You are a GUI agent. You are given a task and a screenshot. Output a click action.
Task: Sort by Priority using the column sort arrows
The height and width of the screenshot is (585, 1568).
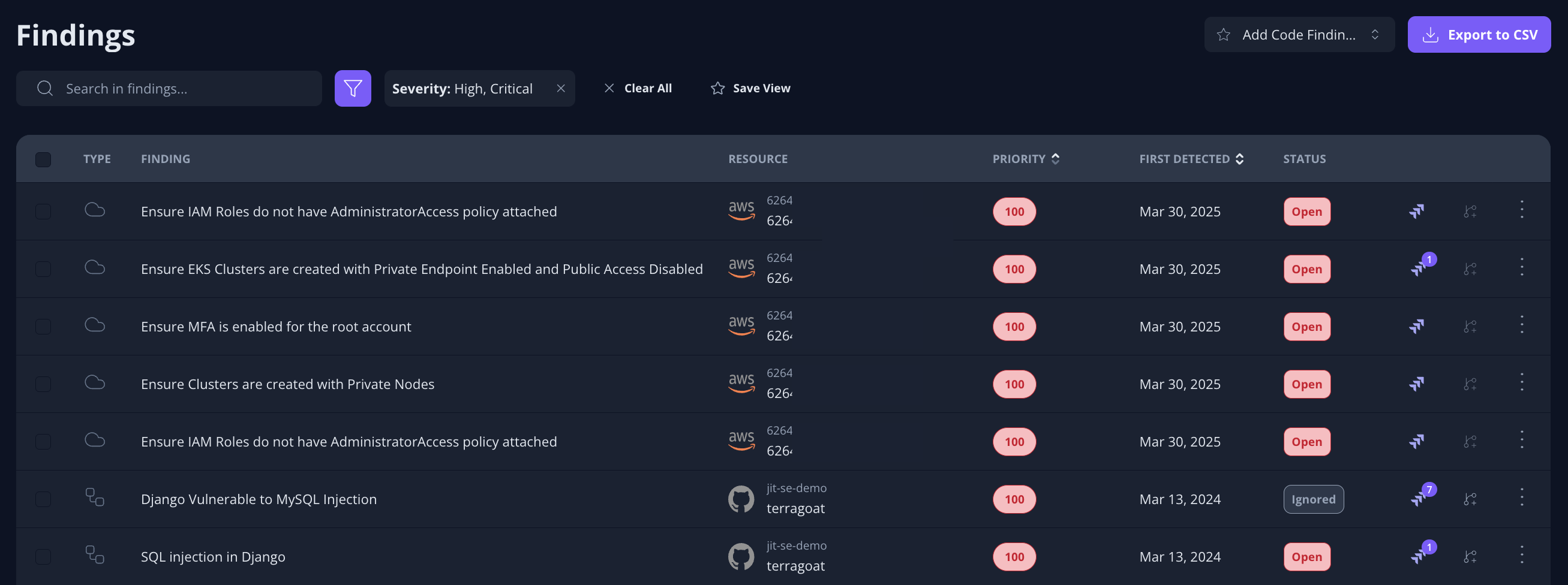click(1056, 159)
